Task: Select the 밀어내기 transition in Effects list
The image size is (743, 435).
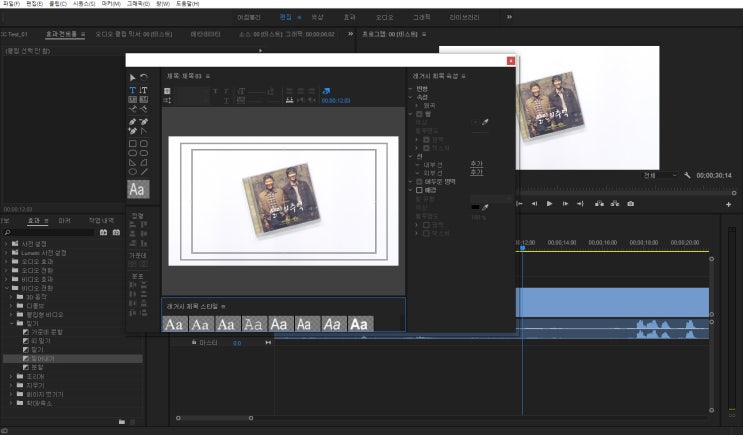Action: pyautogui.click(x=72, y=359)
